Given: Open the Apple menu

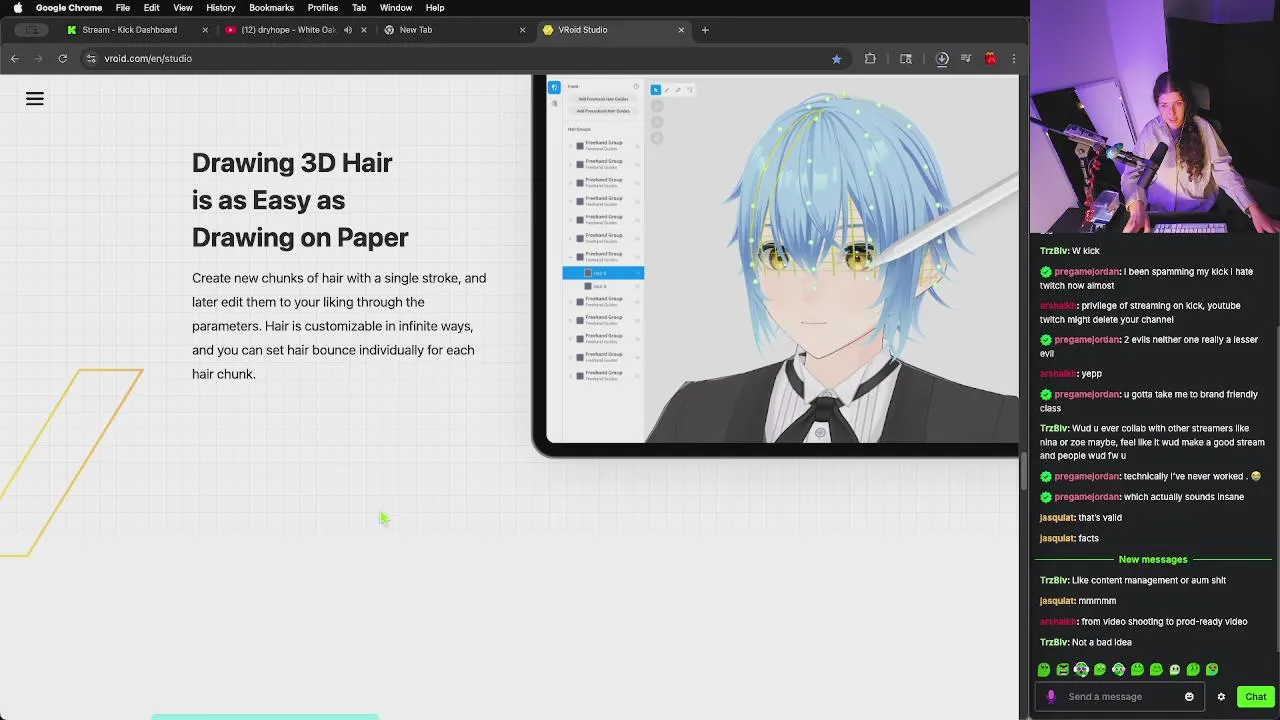Looking at the screenshot, I should (x=17, y=8).
